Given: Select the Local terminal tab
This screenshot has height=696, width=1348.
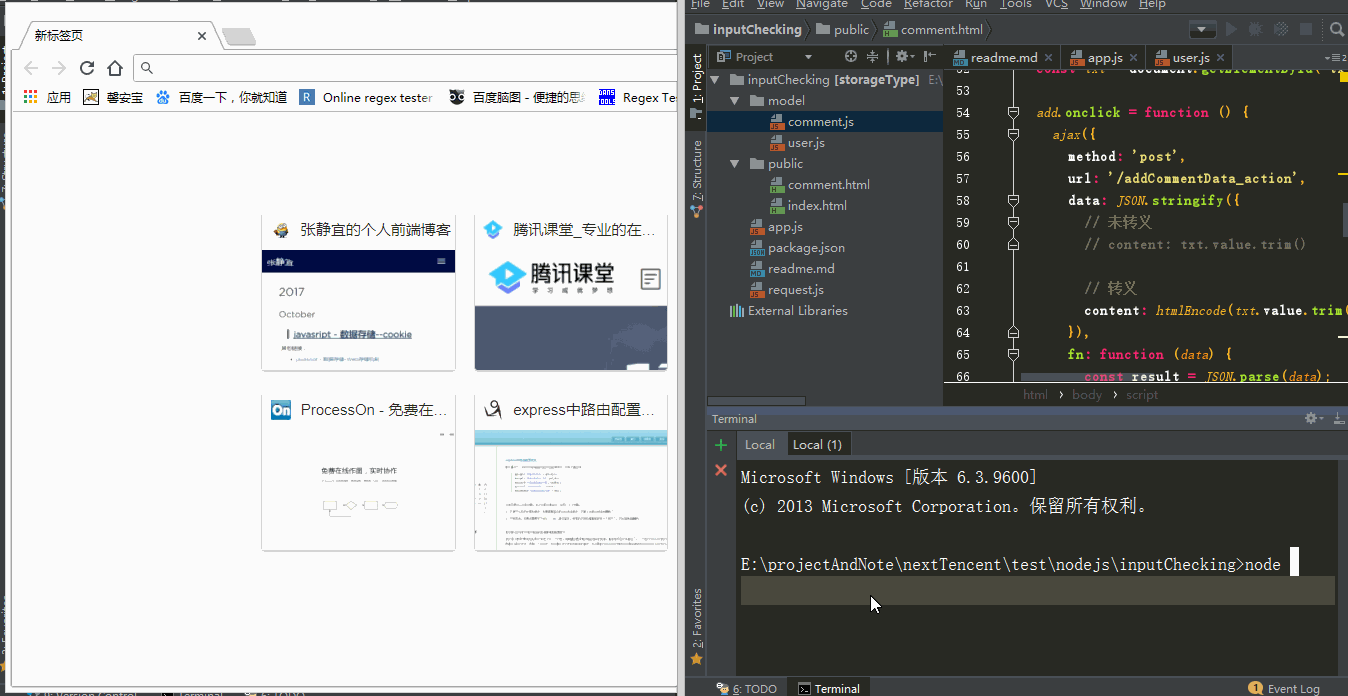Looking at the screenshot, I should (x=760, y=445).
